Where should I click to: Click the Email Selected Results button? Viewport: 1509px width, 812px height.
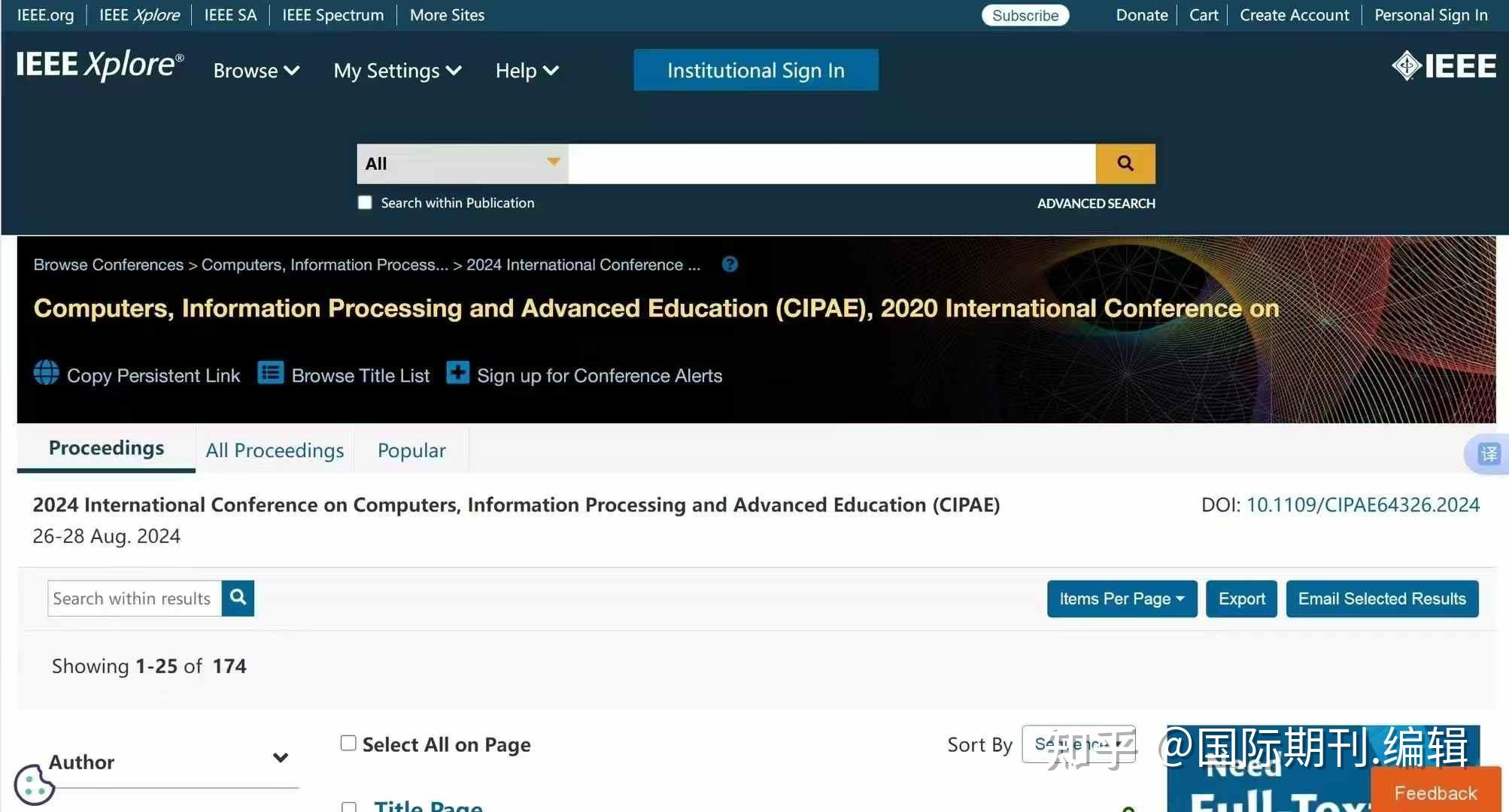pyautogui.click(x=1381, y=598)
